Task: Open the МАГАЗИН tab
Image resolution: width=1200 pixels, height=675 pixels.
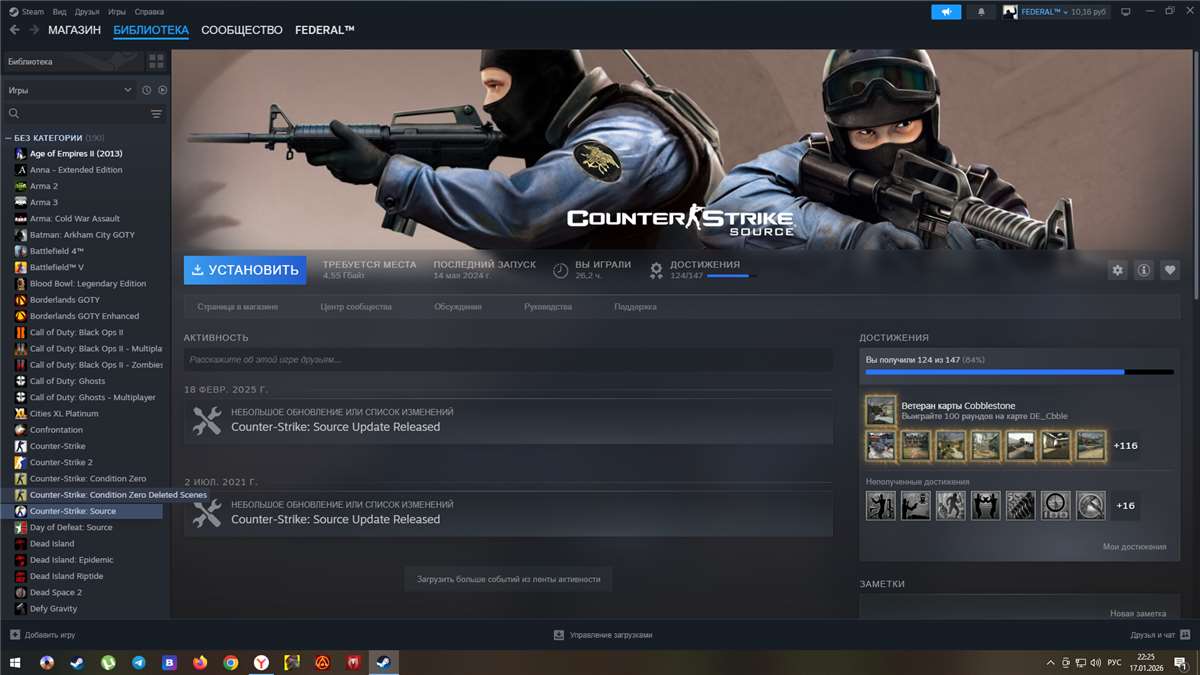Action: click(x=74, y=30)
